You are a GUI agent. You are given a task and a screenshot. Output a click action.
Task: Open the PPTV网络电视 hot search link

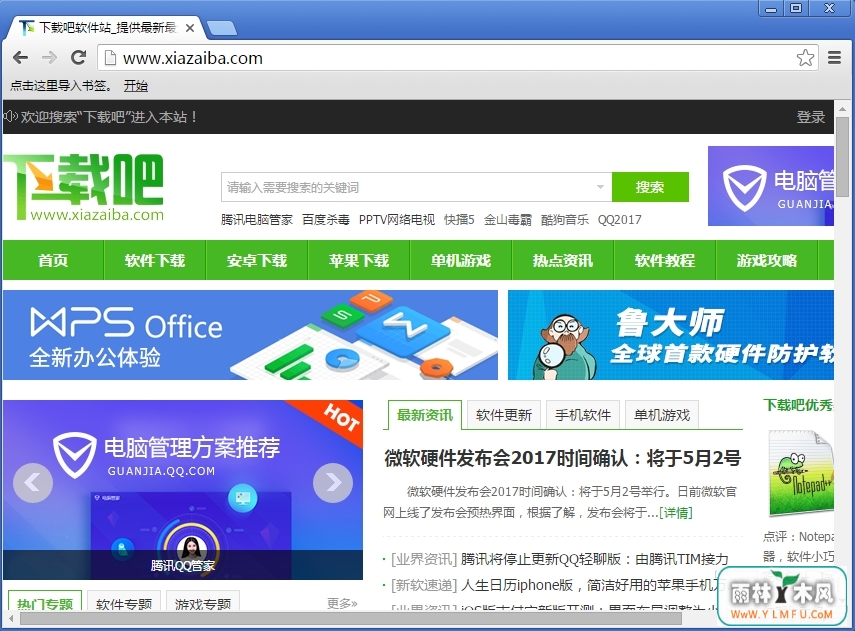[396, 220]
